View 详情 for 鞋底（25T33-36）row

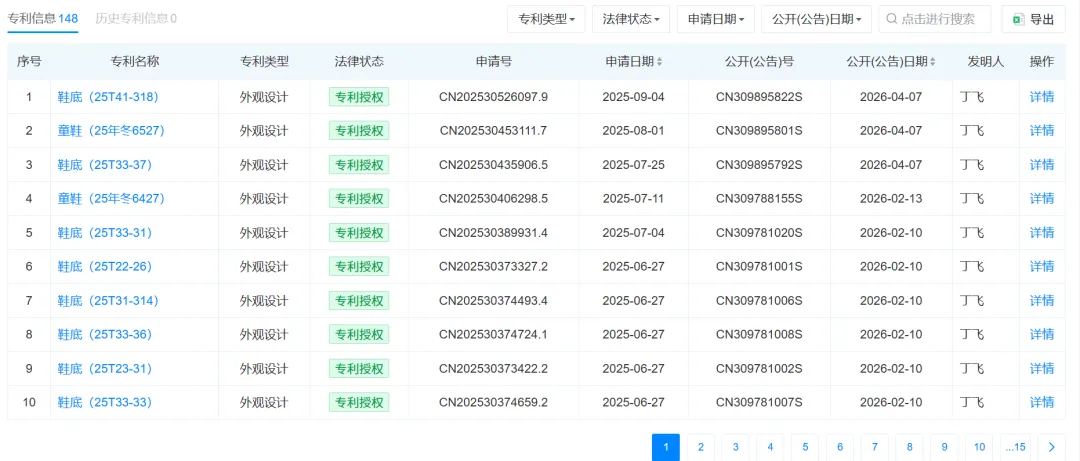coord(1041,334)
